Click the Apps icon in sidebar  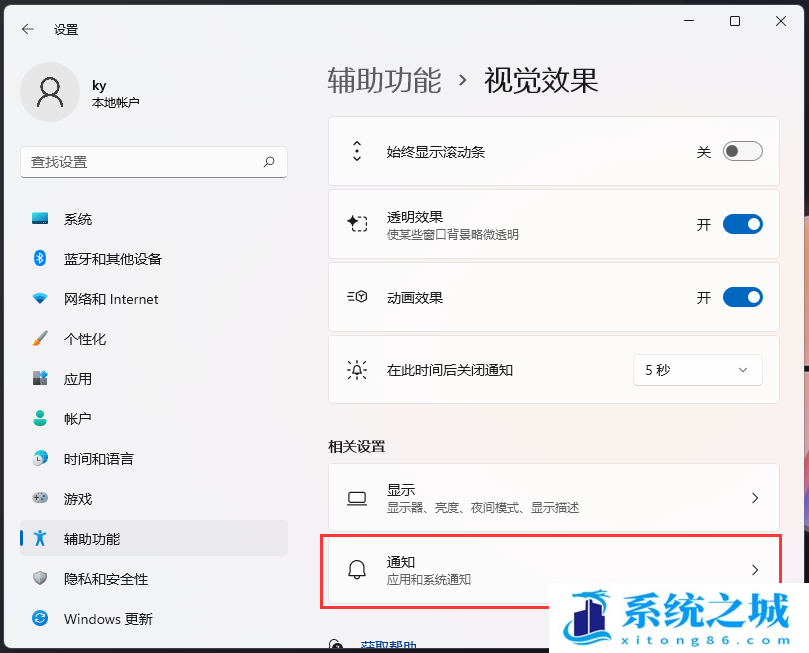(x=40, y=378)
